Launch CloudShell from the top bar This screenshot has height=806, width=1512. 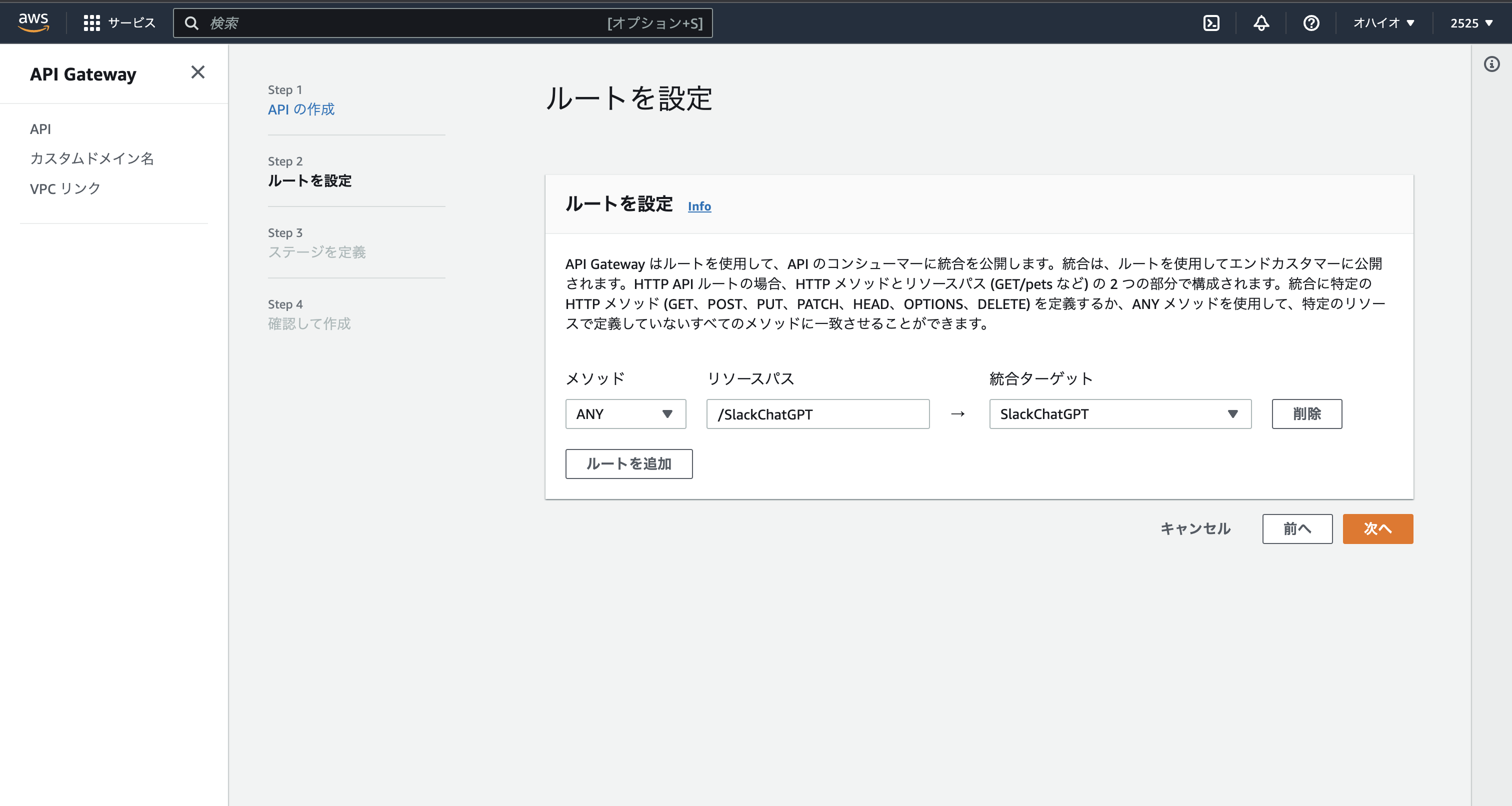(1211, 23)
